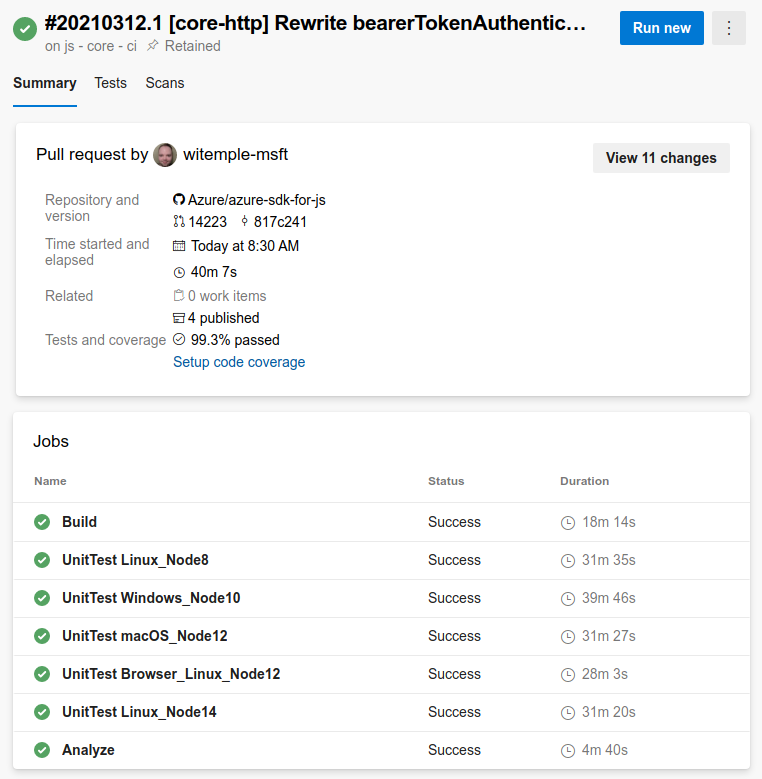Click the Retained pin icon
The height and width of the screenshot is (779, 762).
click(x=152, y=46)
